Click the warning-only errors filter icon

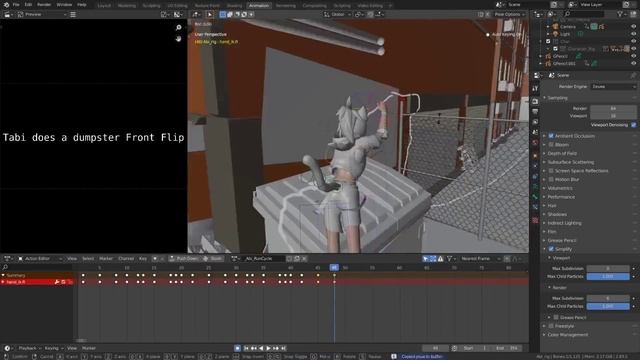tap(440, 258)
